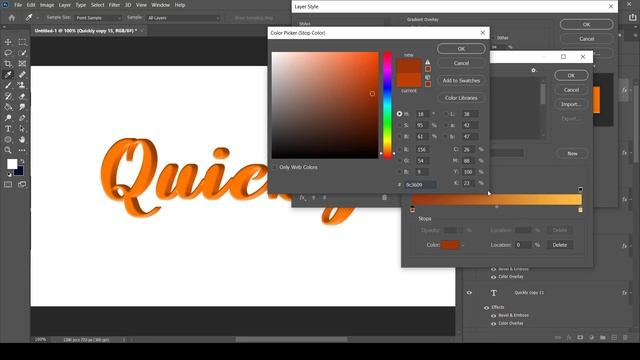Toggle Bevel & Emboss eye under Quickly copy 11
This screenshot has width=640, height=360.
pyautogui.click(x=493, y=316)
